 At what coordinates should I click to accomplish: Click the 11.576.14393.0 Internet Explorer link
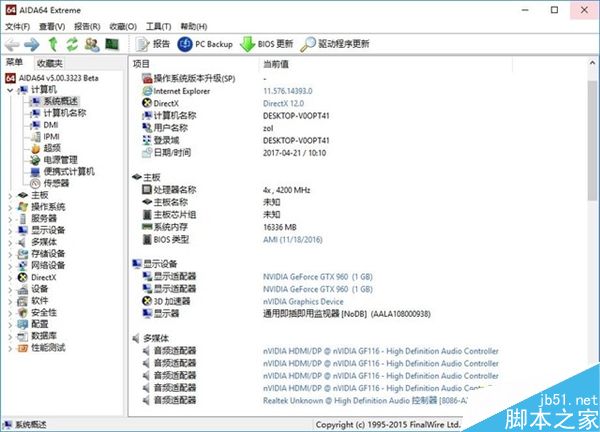click(x=288, y=91)
